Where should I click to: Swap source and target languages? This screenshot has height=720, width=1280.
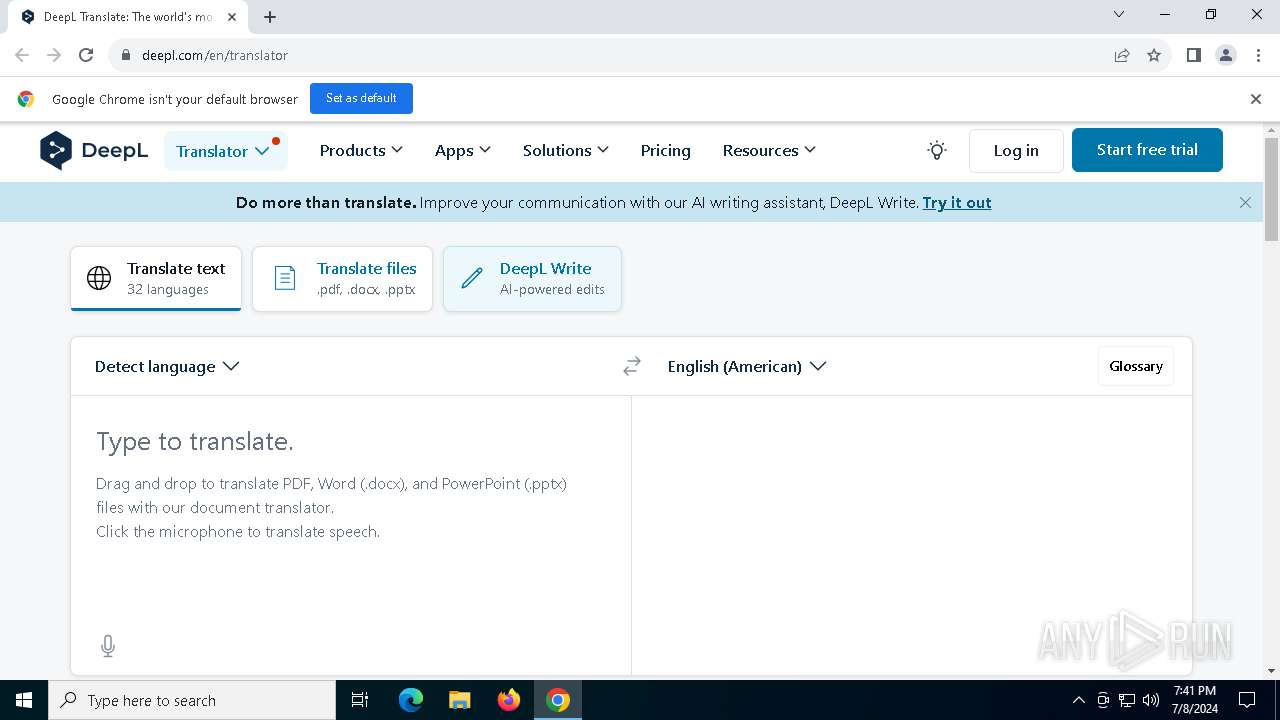[631, 367]
